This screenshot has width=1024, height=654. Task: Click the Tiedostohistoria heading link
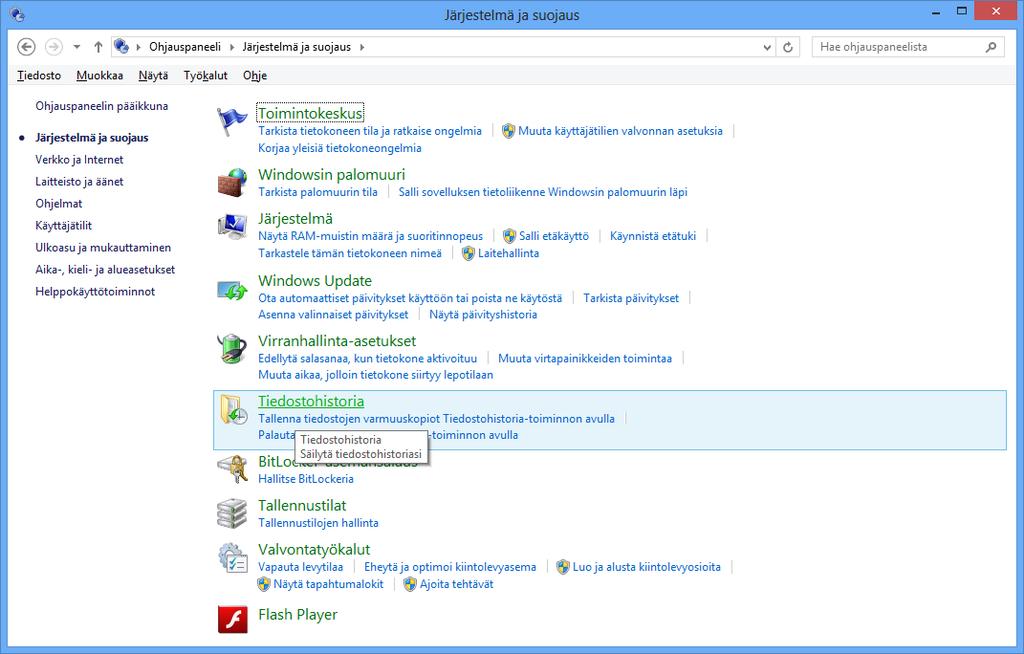[x=311, y=401]
